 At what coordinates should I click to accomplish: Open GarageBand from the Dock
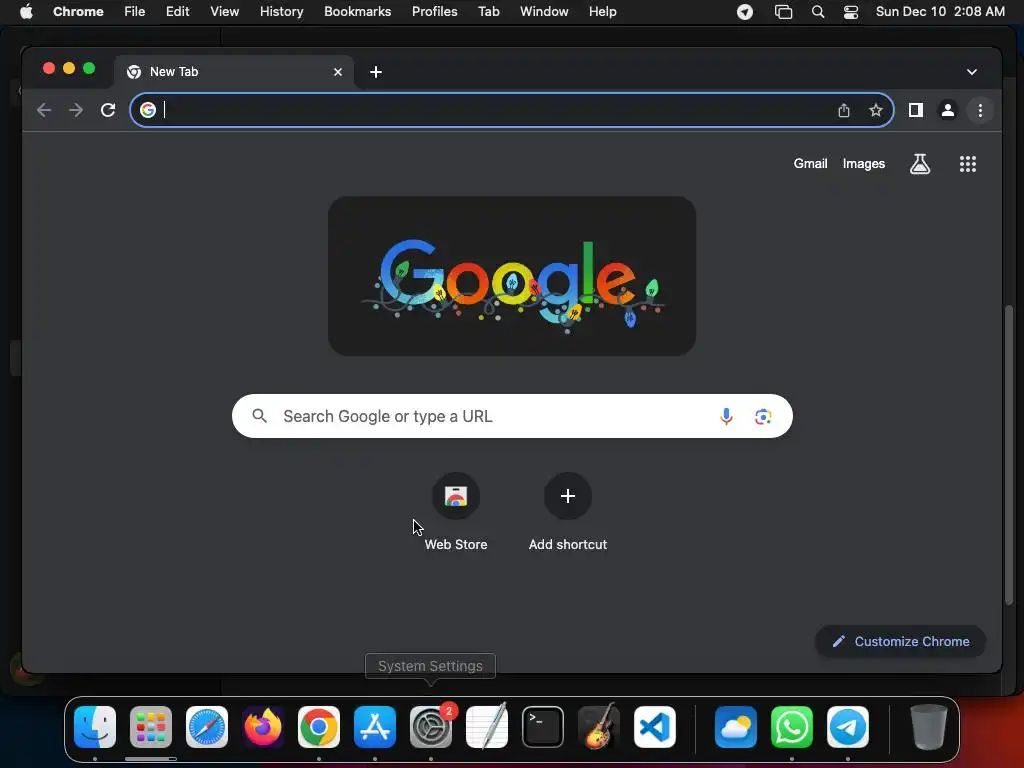(598, 727)
